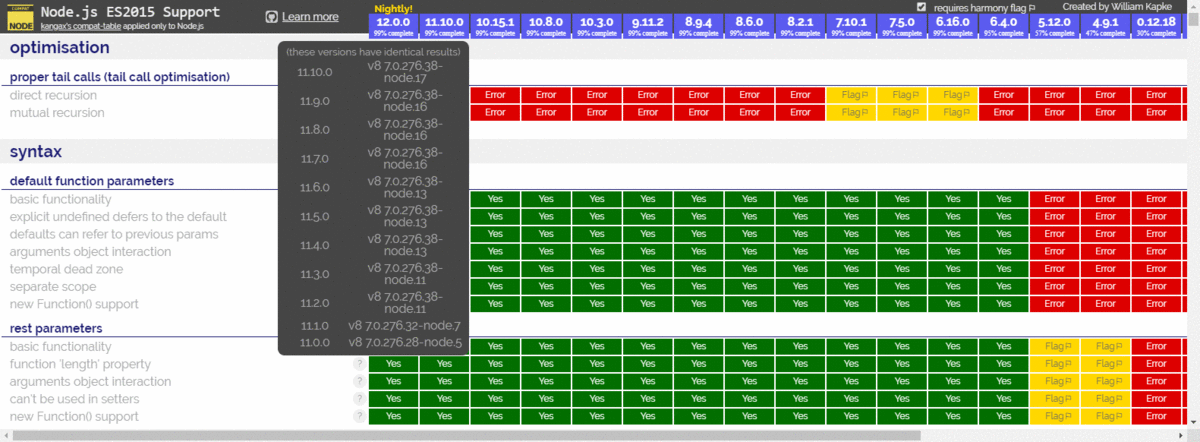Click the default function parameters heading
The width and height of the screenshot is (1200, 442).
(x=92, y=181)
